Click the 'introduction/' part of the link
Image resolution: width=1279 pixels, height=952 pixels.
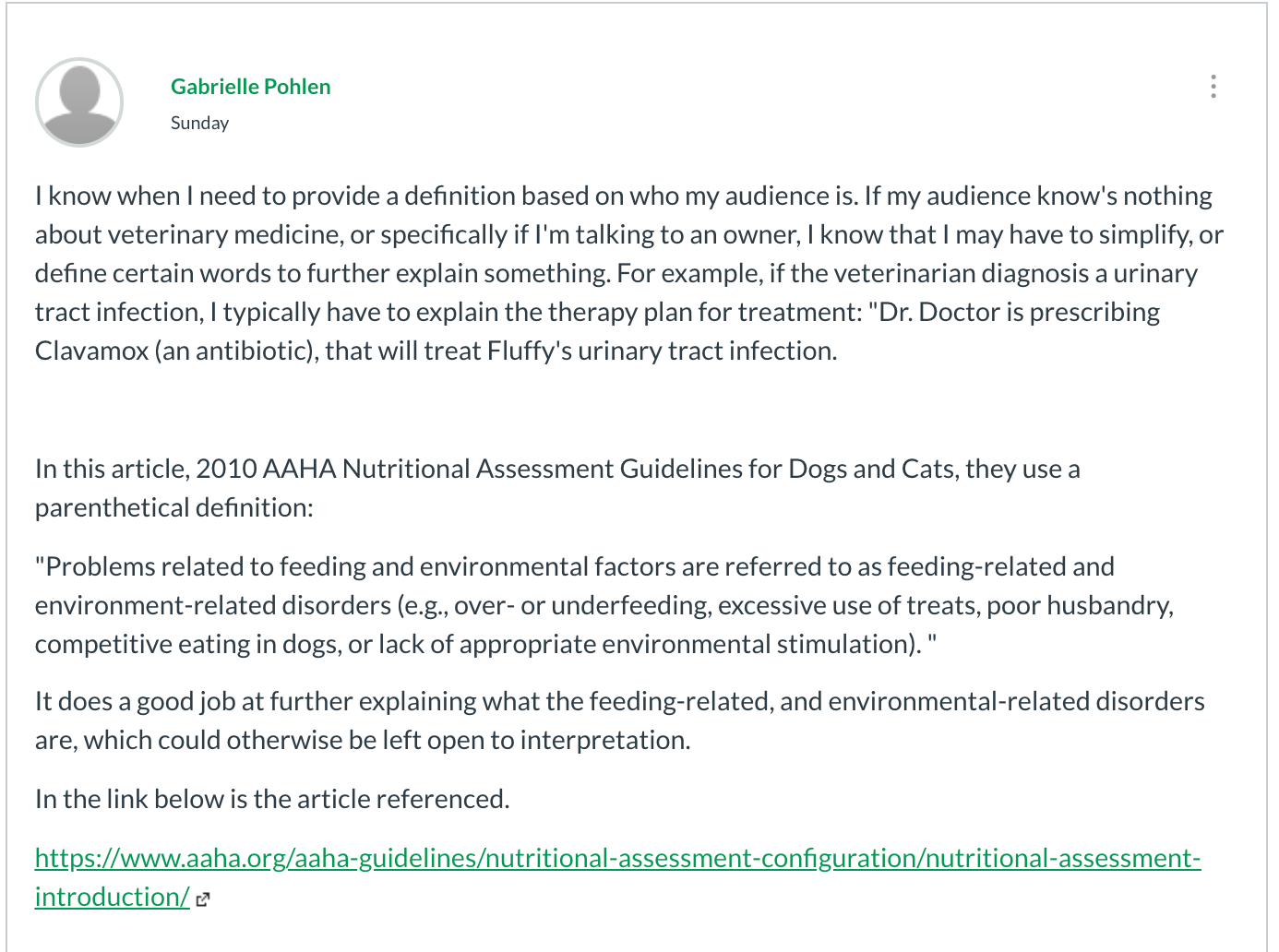point(113,897)
